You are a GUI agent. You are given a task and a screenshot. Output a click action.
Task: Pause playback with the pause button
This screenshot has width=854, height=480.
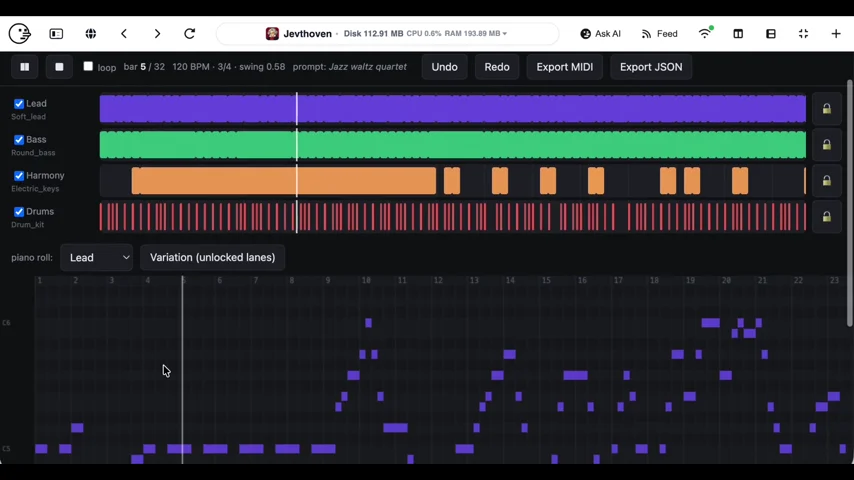coord(25,67)
